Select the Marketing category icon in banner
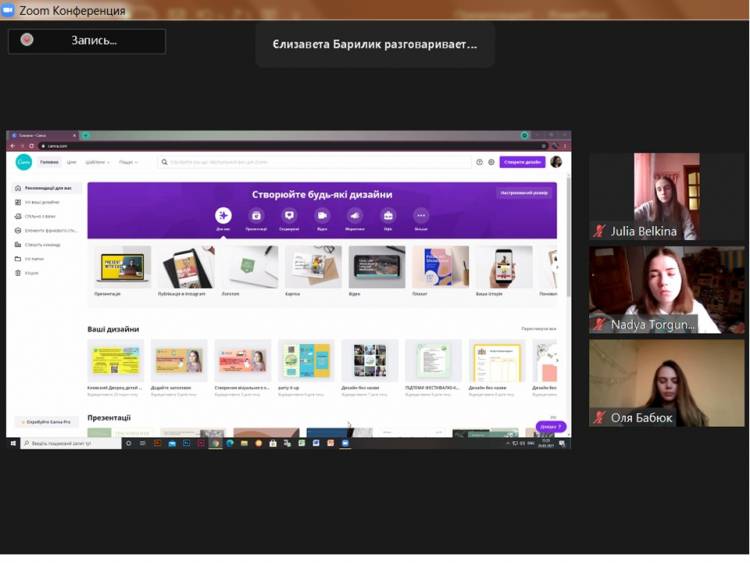 [x=355, y=215]
